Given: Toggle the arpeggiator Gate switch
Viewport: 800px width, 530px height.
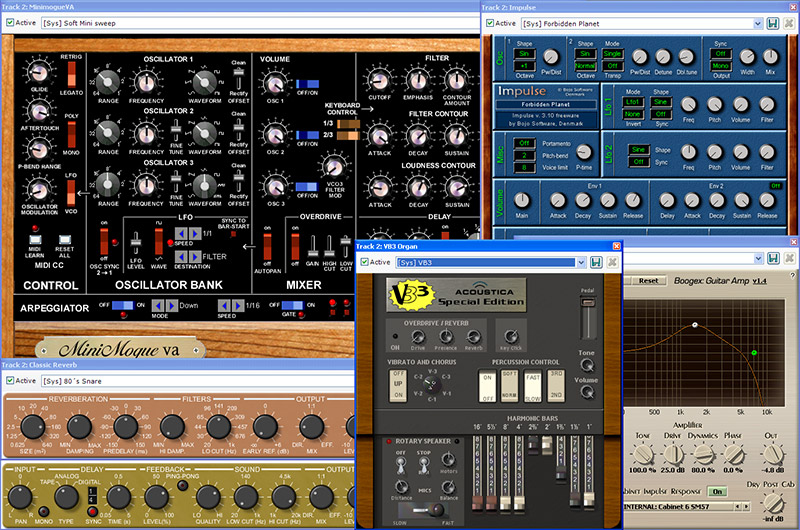Looking at the screenshot, I should 293,305.
